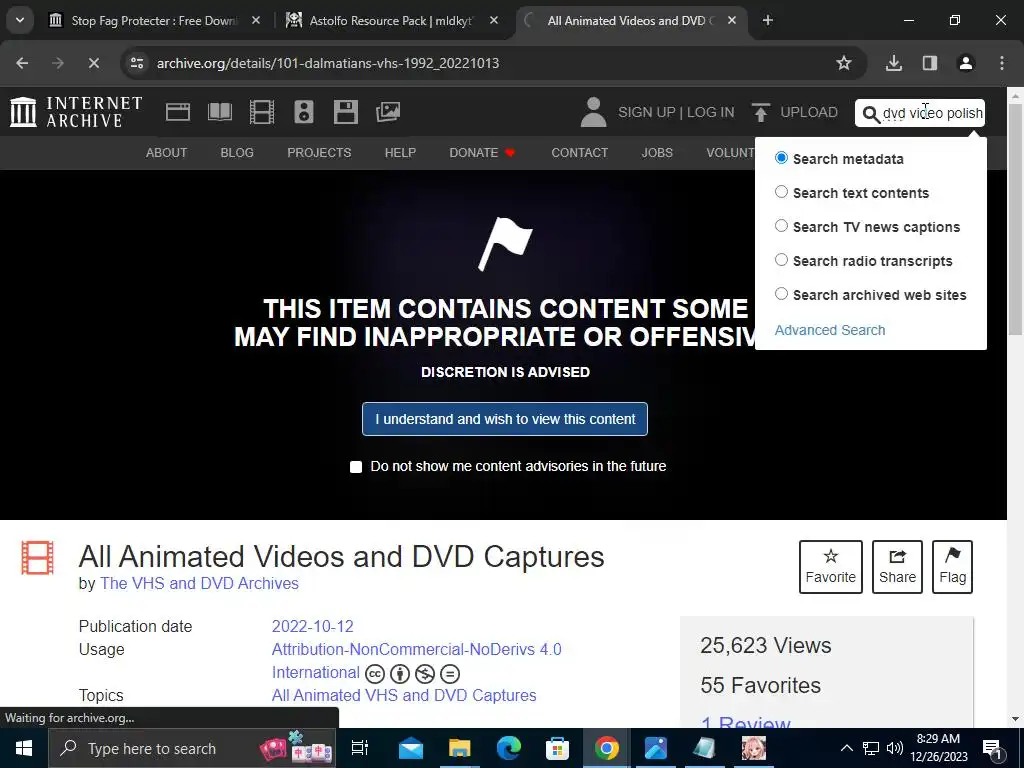The image size is (1024, 768).
Task: Open the PROJECTS menu item
Action: pos(319,153)
